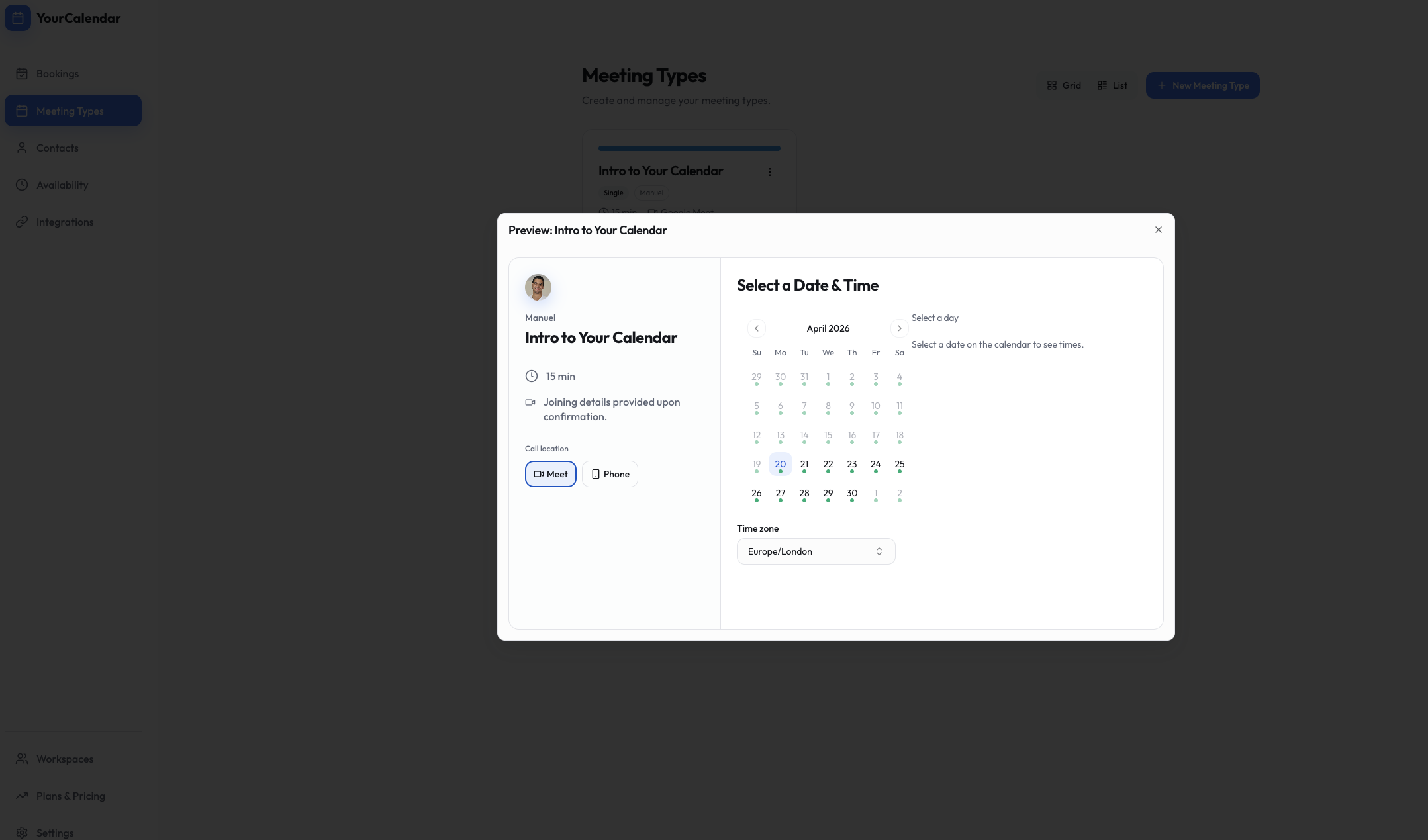The image size is (1428, 840).
Task: Switch to List view
Action: pyautogui.click(x=1112, y=85)
